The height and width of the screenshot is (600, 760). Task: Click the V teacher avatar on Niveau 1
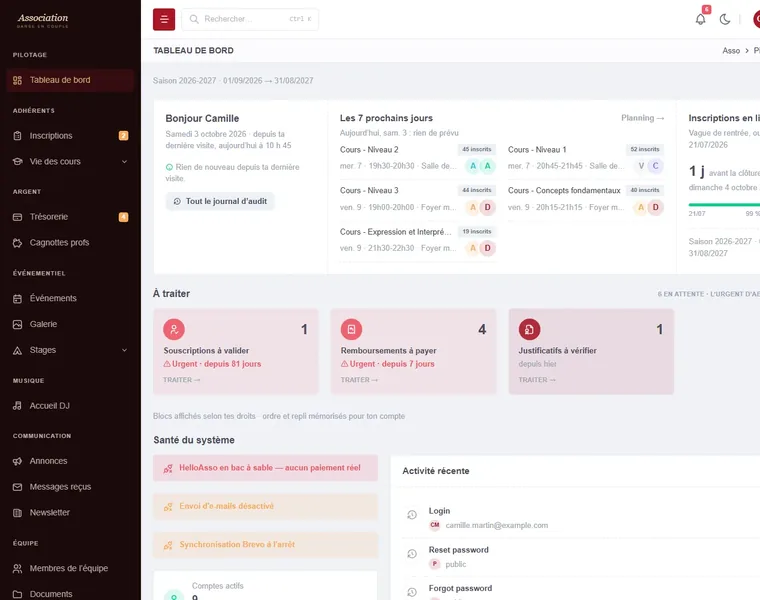coord(641,166)
